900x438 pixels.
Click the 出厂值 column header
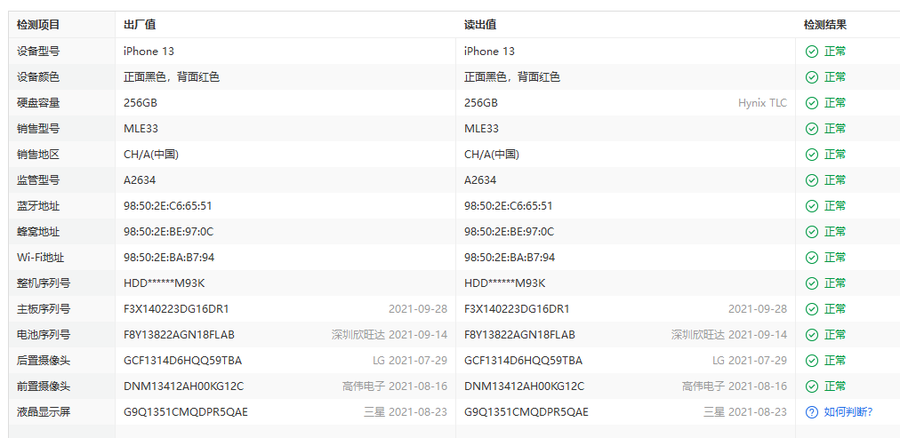139,25
